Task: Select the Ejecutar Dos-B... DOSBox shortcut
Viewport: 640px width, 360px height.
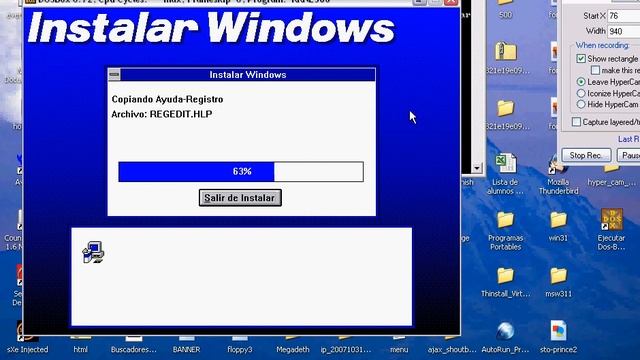Action: click(x=611, y=229)
